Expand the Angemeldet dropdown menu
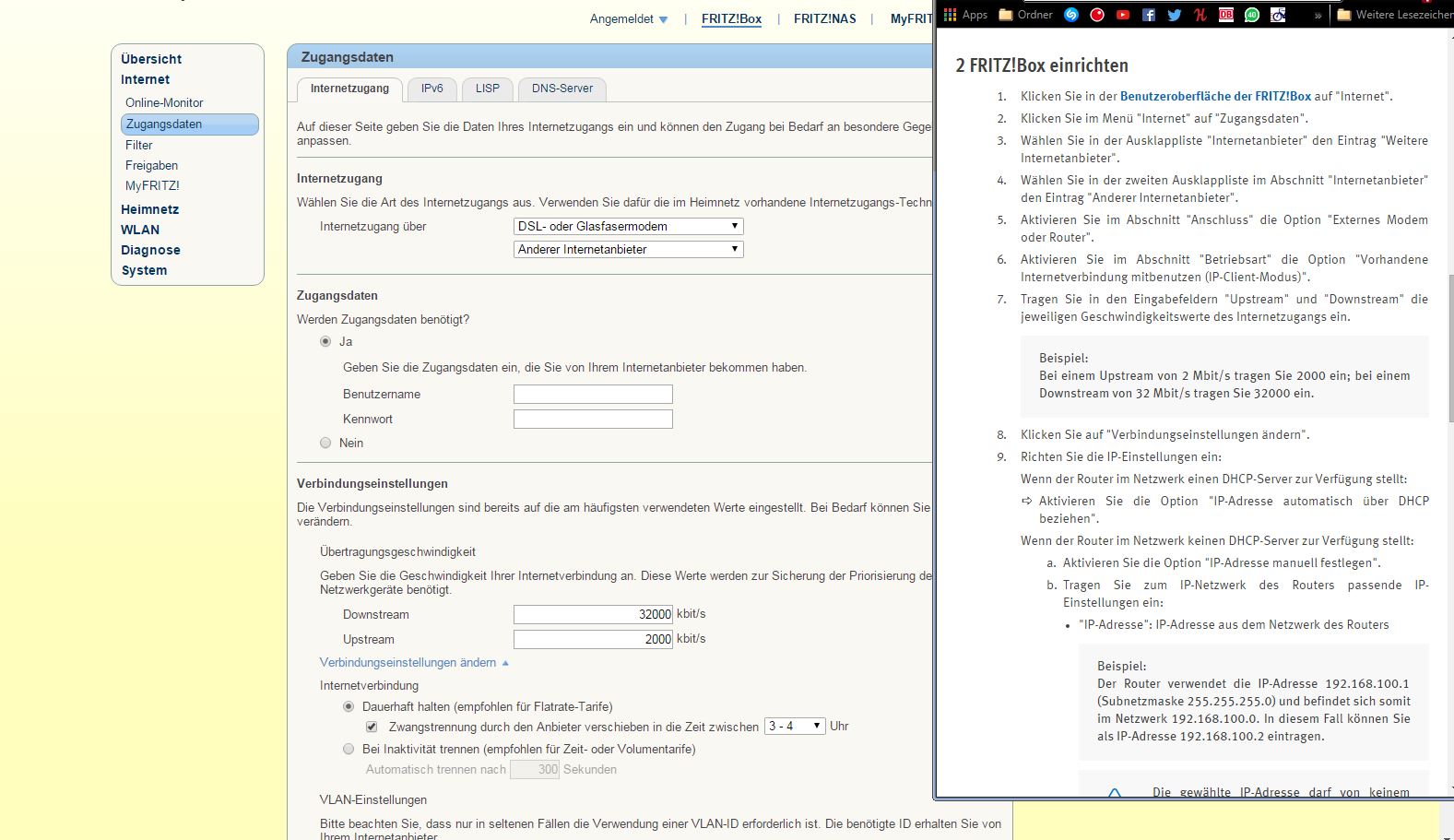Screen dimensions: 1454x840 [629, 18]
